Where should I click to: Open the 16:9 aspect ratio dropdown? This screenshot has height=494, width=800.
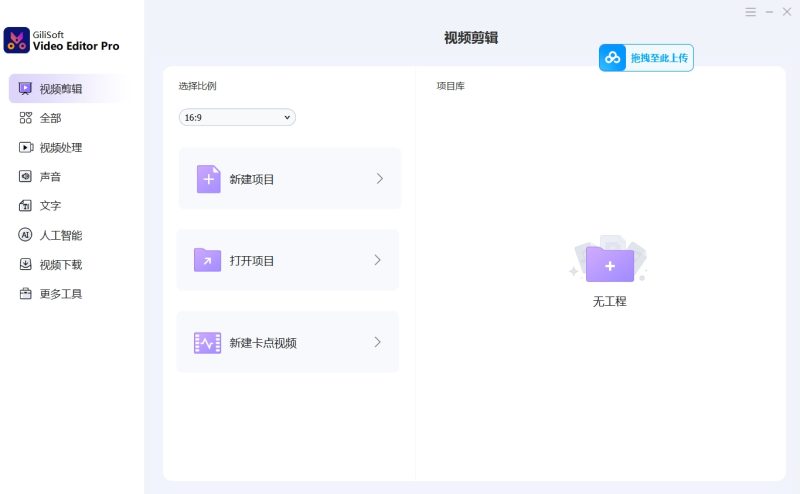click(237, 117)
